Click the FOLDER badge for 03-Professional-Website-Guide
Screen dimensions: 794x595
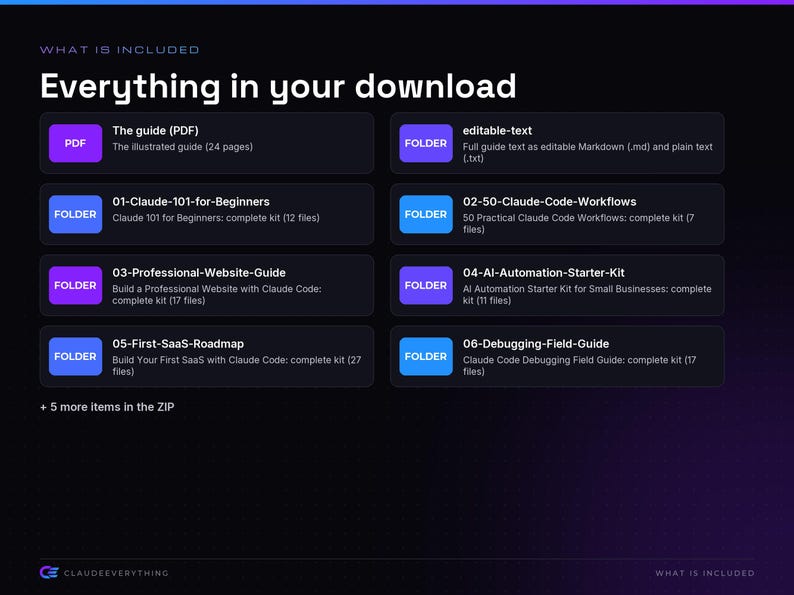coord(75,286)
